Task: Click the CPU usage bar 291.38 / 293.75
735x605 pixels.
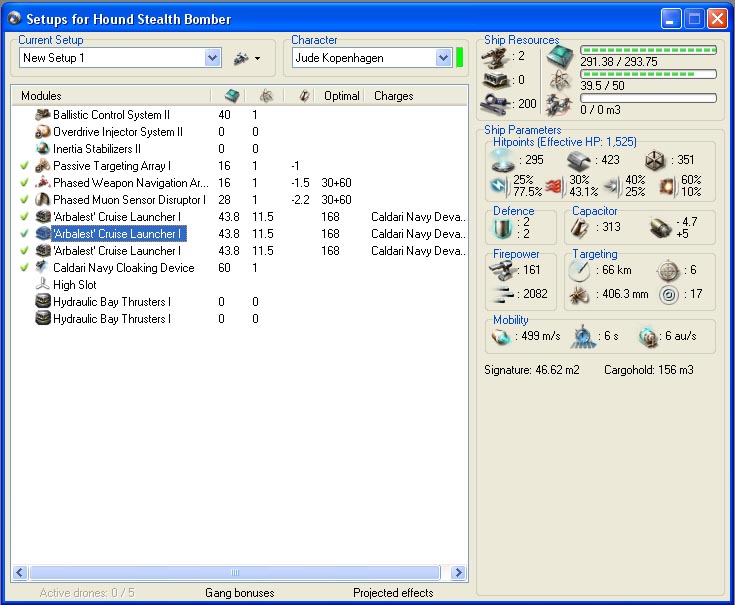Action: (648, 50)
